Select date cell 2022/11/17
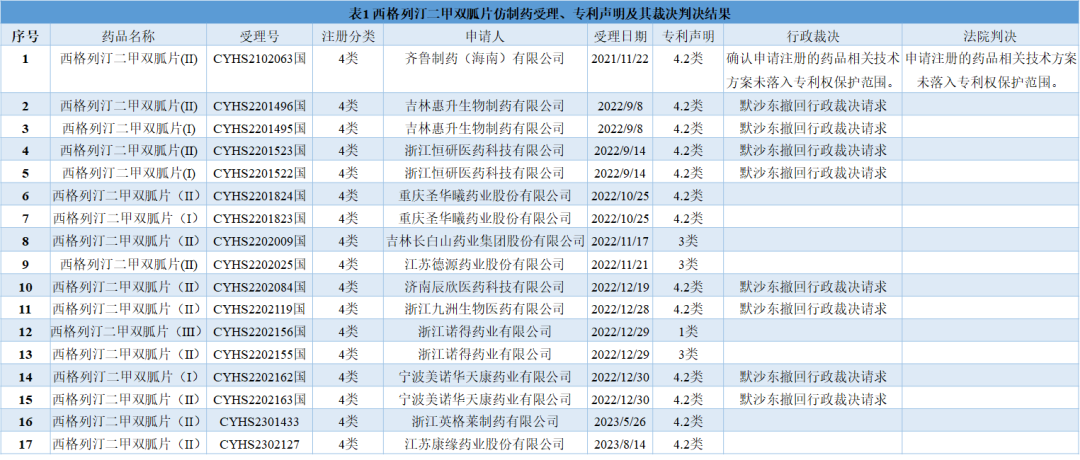1080x460 pixels. click(x=620, y=241)
